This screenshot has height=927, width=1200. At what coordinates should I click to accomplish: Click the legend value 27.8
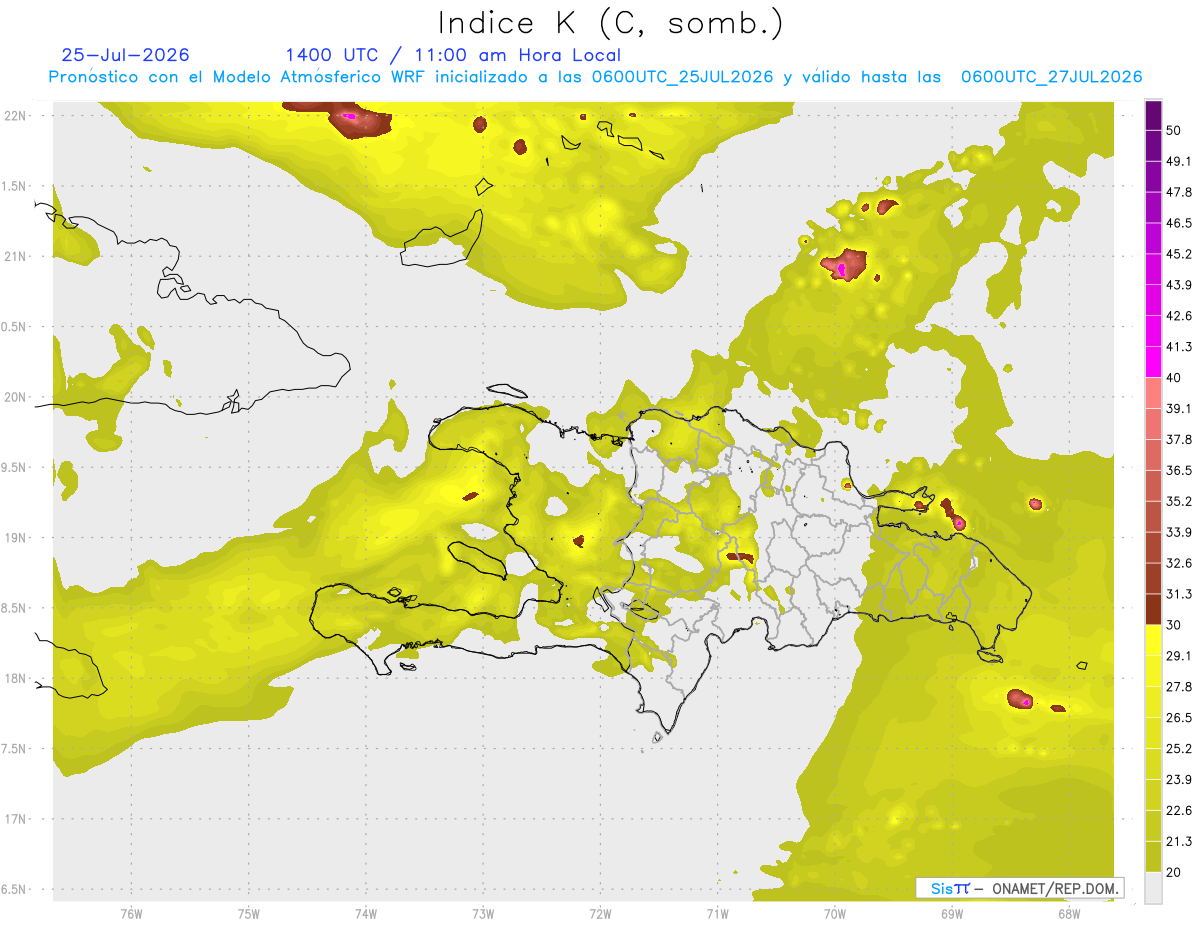[x=1179, y=687]
